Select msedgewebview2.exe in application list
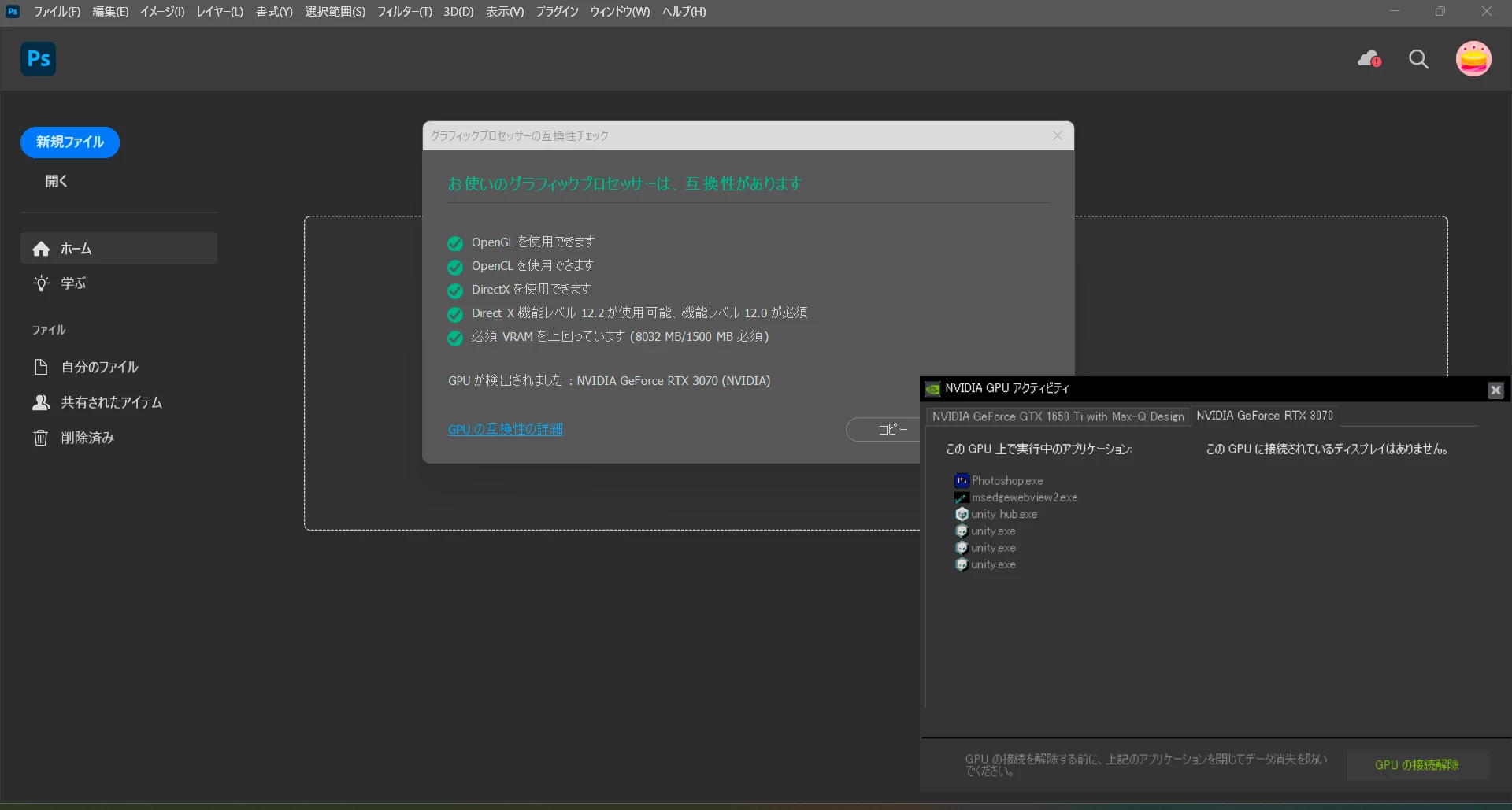 pyautogui.click(x=1025, y=497)
